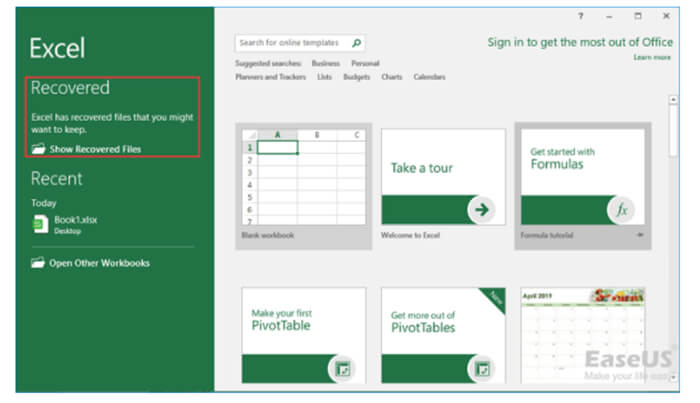Click the Take a tour arrow icon

pyautogui.click(x=481, y=209)
